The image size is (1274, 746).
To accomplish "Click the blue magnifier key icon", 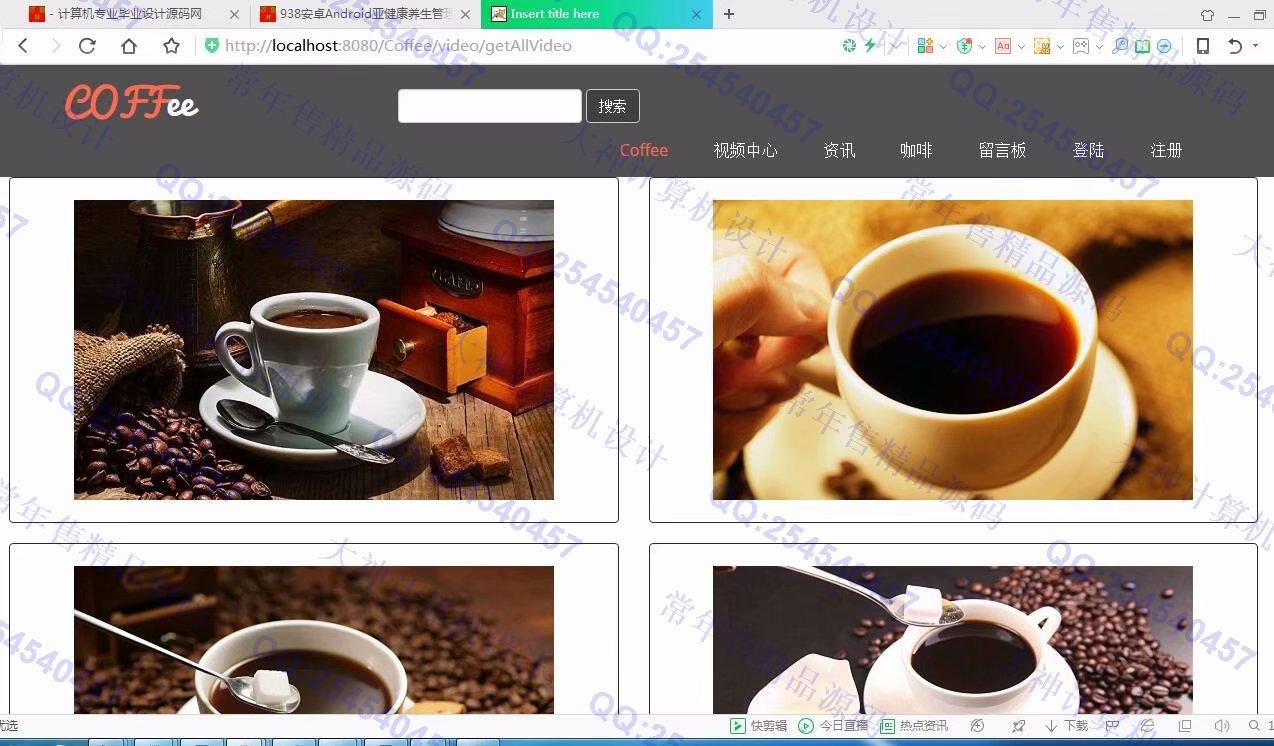I will pos(1120,46).
